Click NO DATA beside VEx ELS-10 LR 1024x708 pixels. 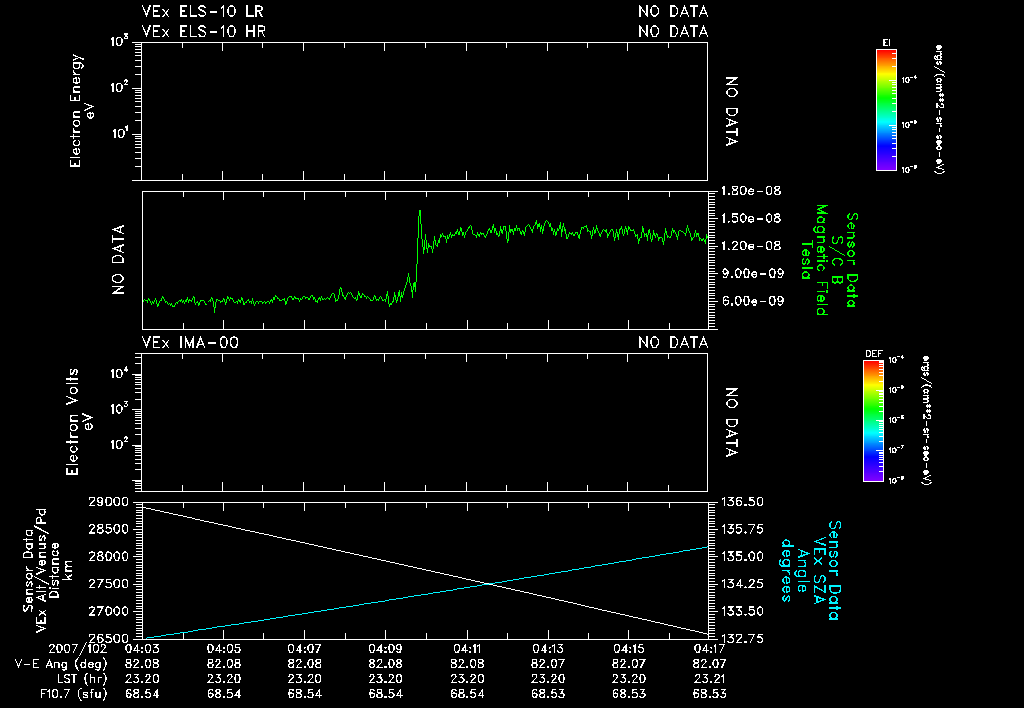(x=673, y=11)
